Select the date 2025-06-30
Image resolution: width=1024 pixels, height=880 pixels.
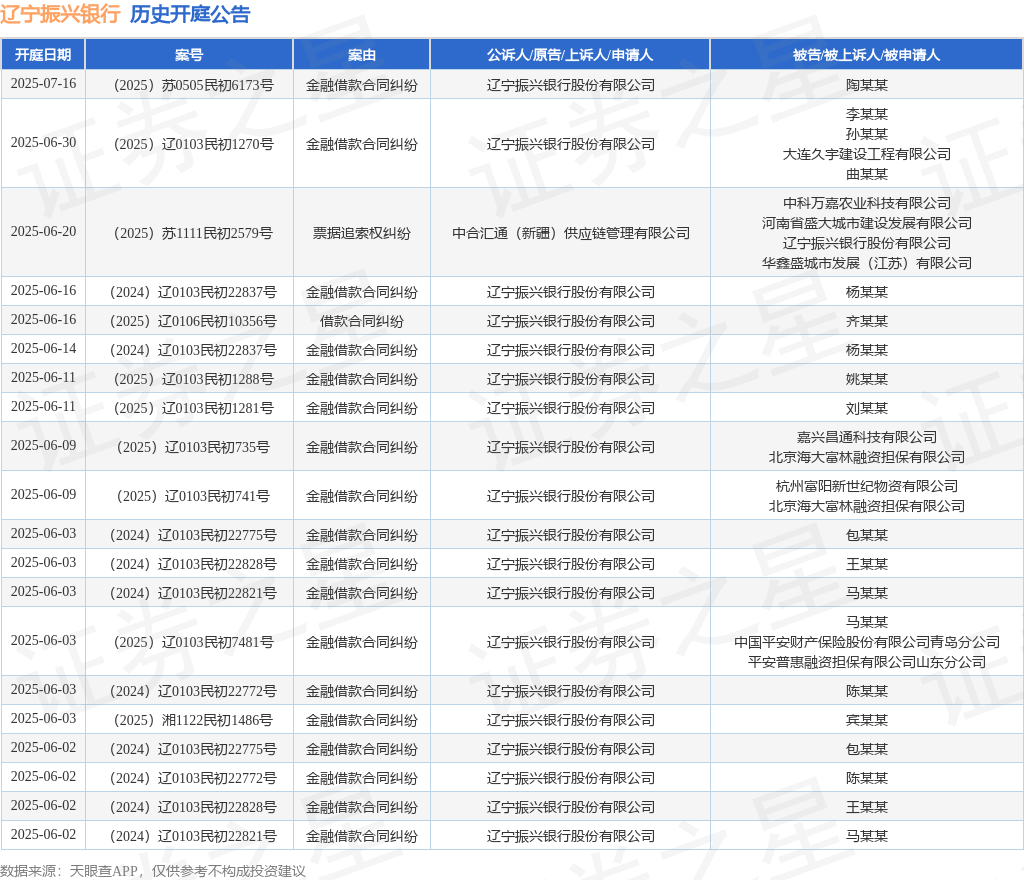(x=43, y=142)
